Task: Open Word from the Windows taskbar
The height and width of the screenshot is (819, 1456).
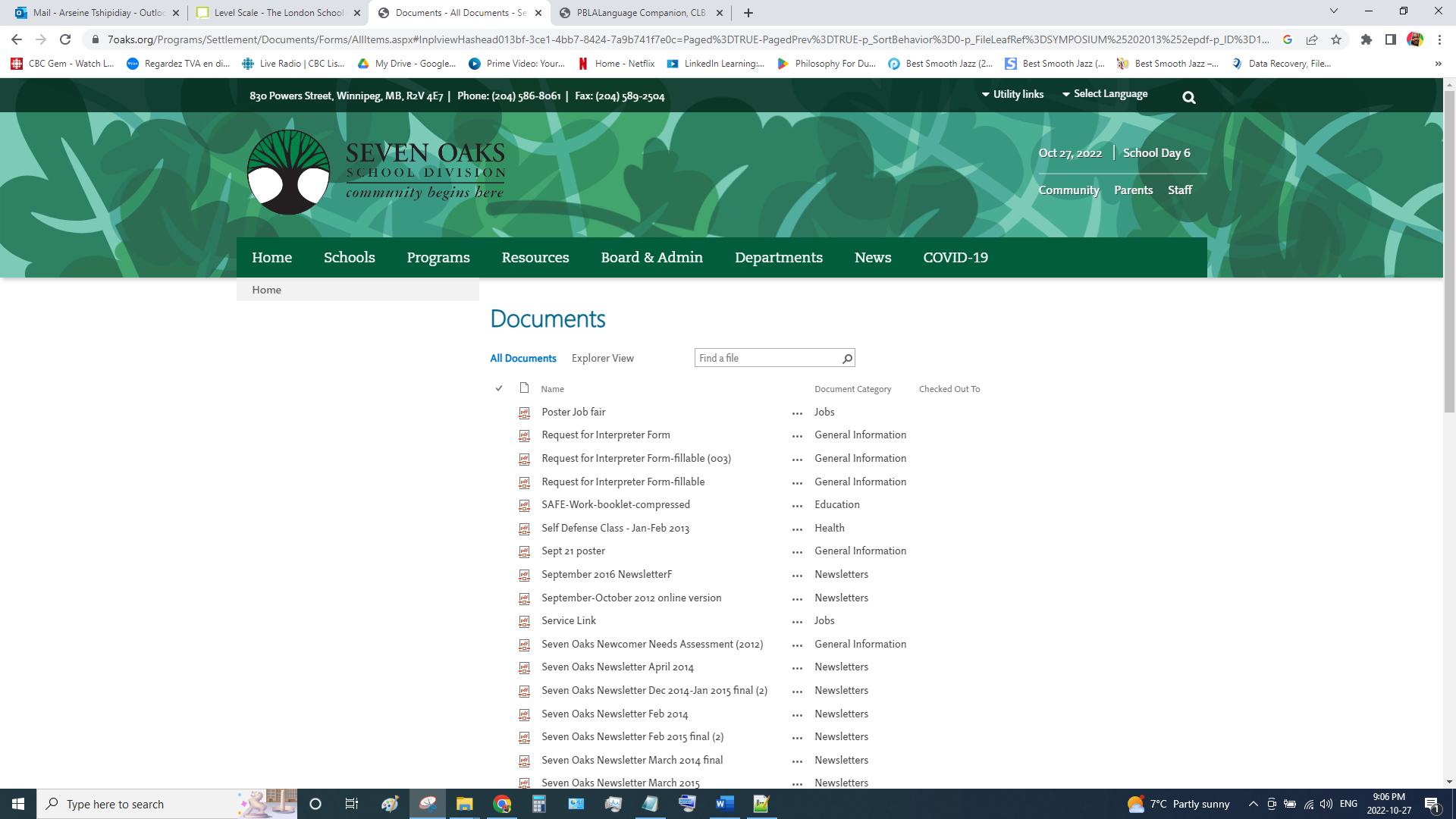Action: click(724, 804)
